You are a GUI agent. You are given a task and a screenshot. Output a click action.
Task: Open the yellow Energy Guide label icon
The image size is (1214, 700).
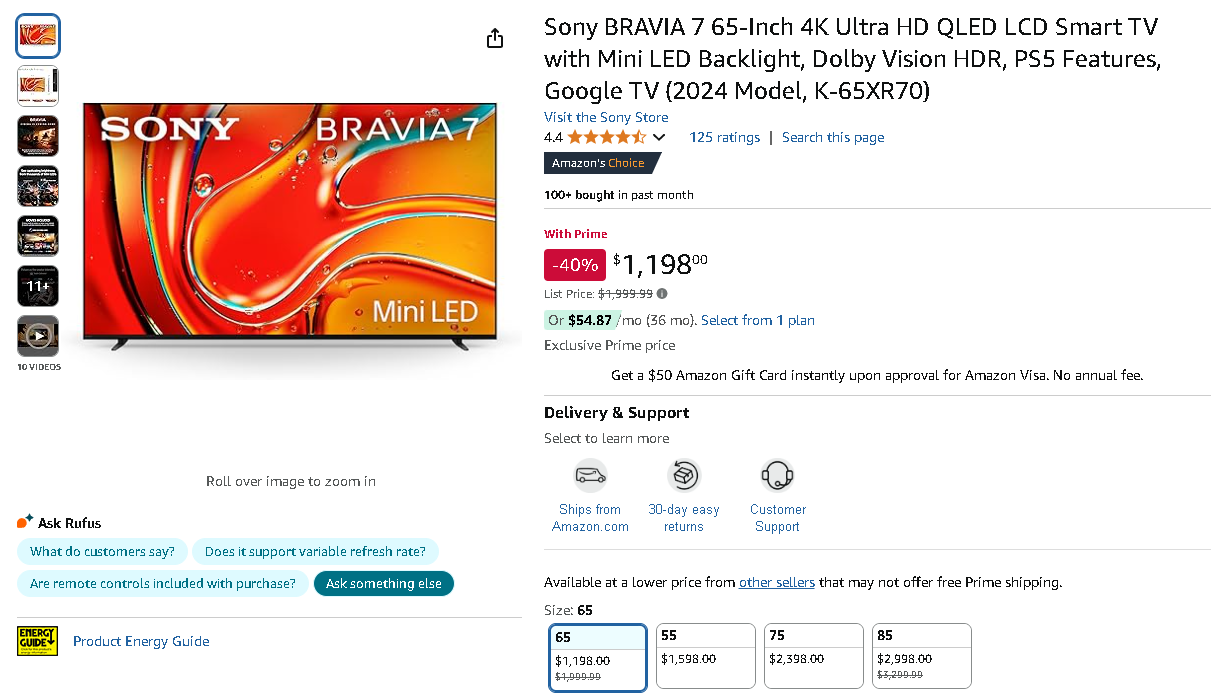[38, 642]
